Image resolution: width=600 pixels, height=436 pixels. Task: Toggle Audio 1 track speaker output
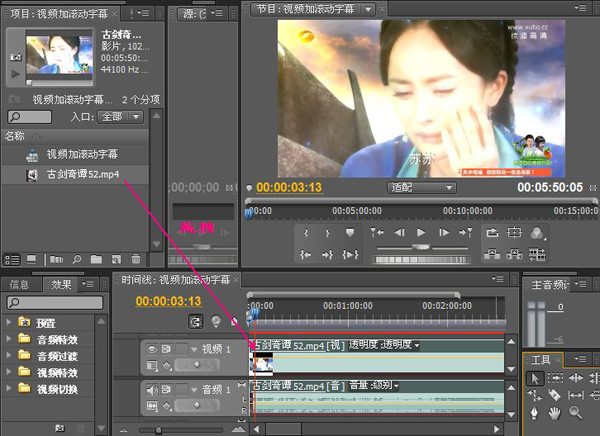coord(152,390)
